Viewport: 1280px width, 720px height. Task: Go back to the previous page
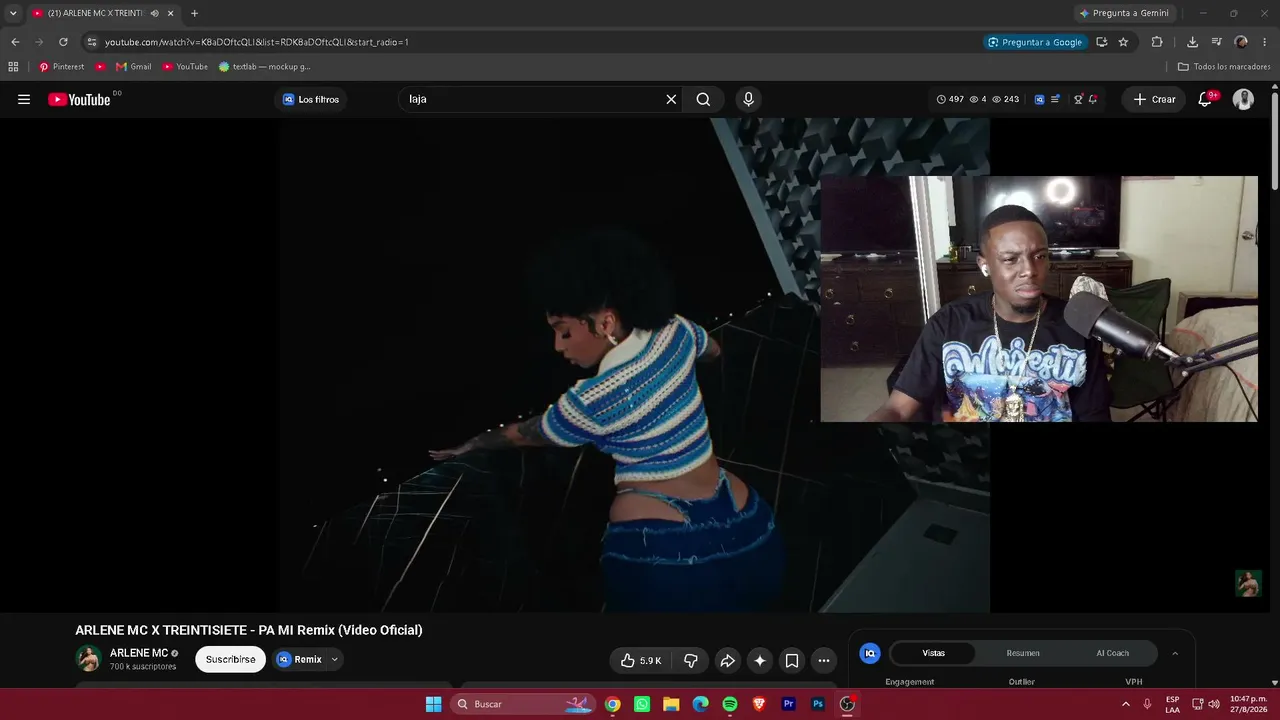[15, 42]
